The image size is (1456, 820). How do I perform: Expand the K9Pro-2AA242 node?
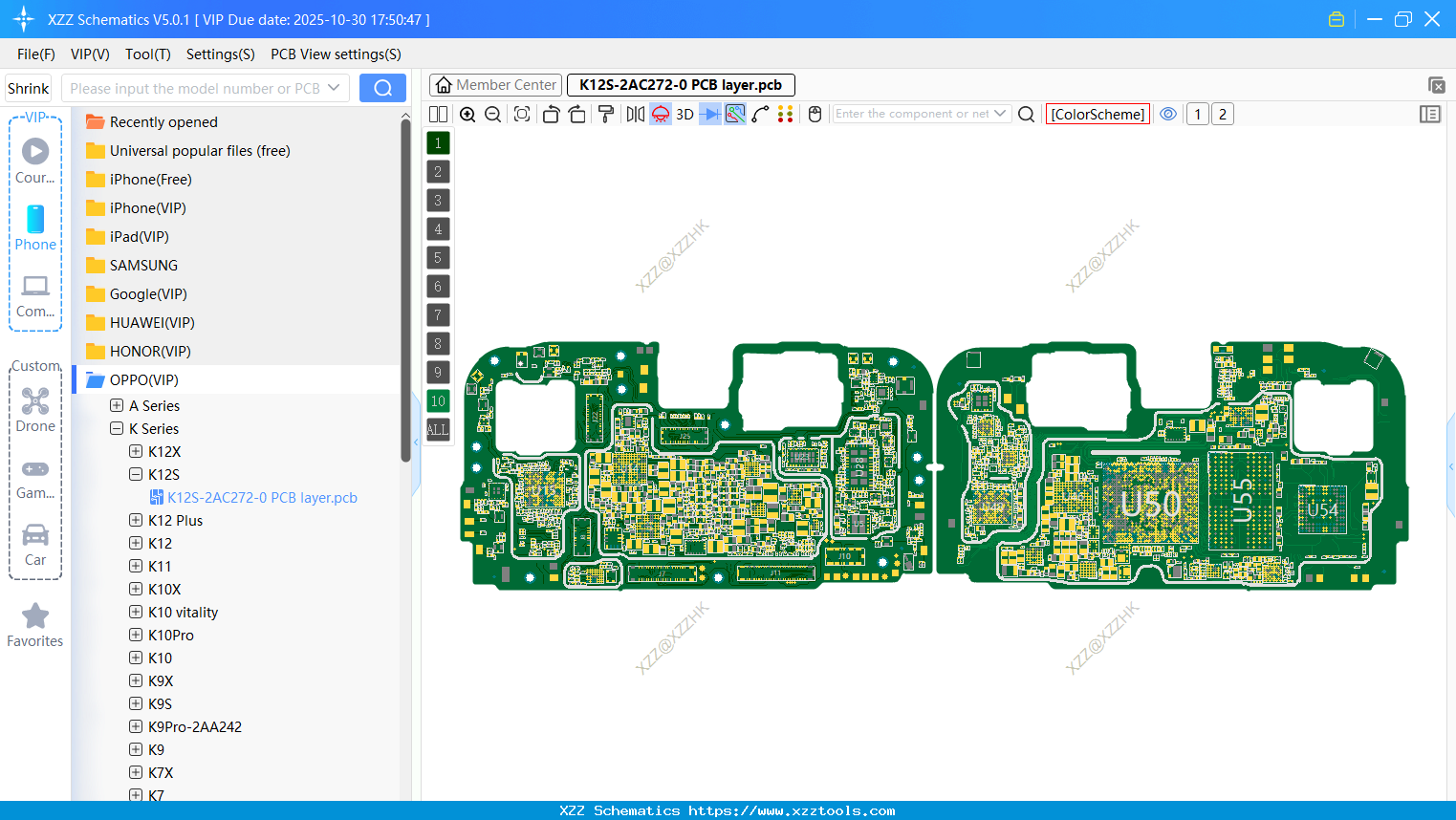point(136,726)
